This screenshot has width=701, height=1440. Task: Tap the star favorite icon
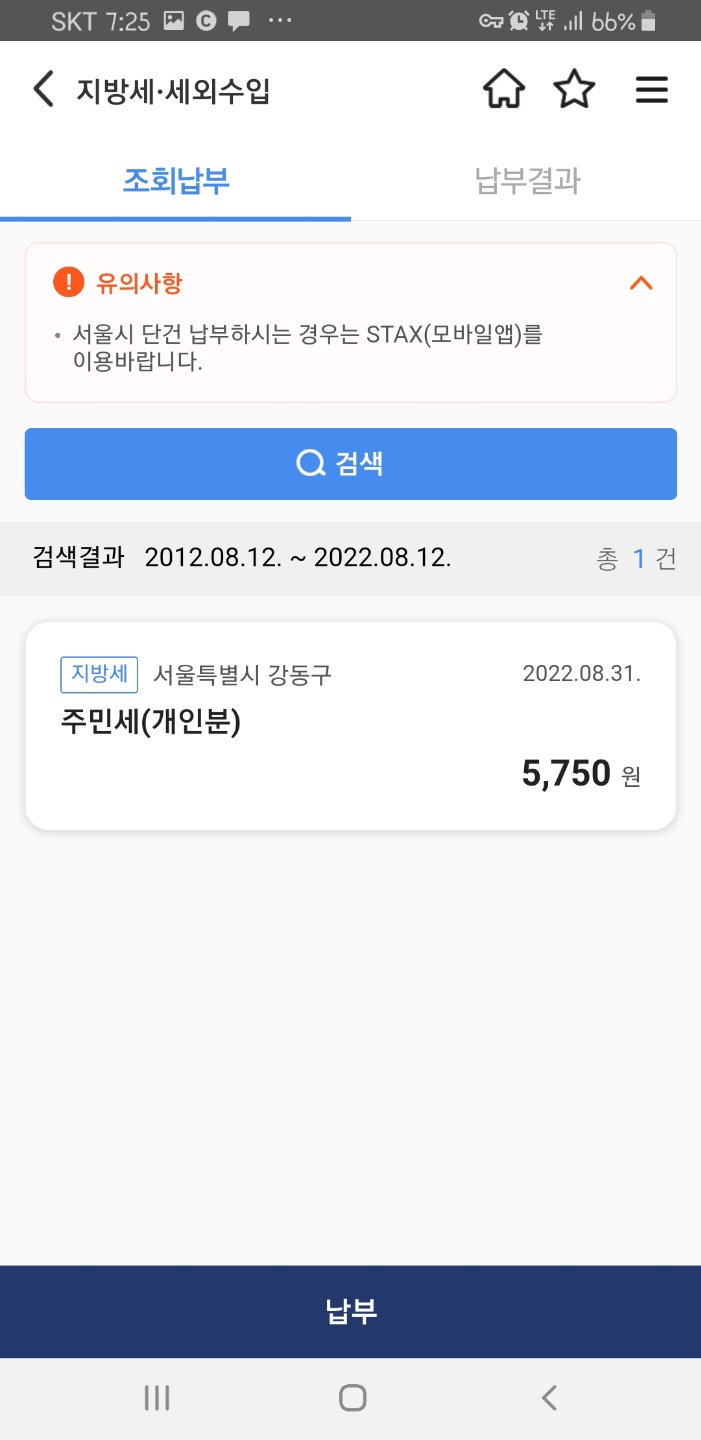575,89
